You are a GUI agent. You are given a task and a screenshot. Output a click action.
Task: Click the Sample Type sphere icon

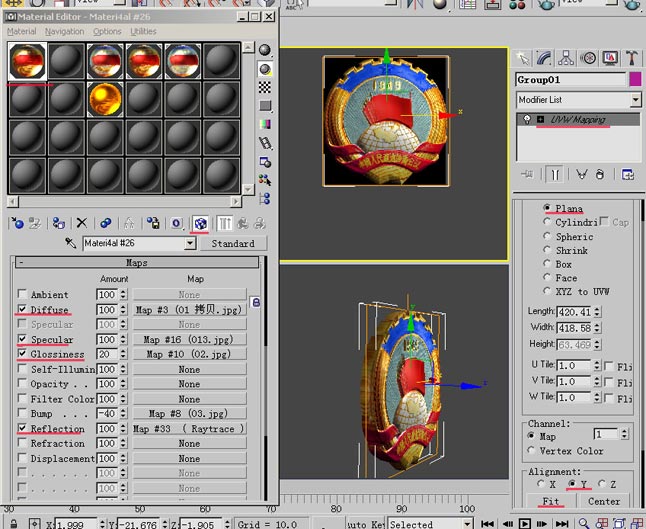click(265, 51)
